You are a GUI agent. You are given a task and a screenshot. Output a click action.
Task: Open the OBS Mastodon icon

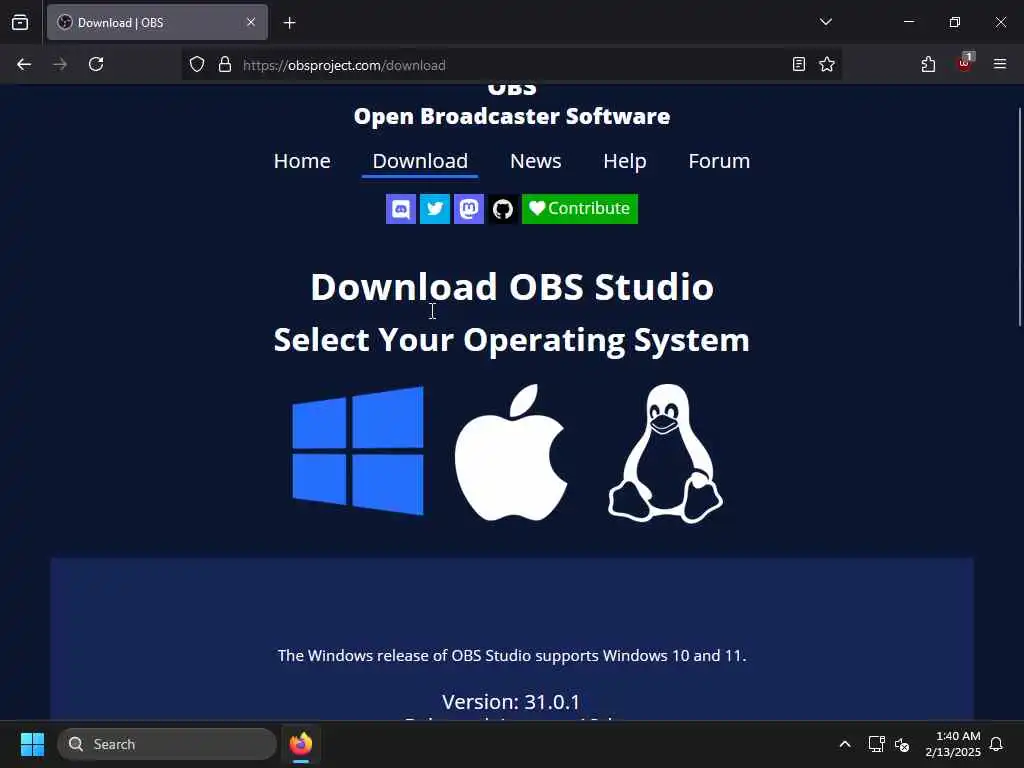[x=469, y=209]
